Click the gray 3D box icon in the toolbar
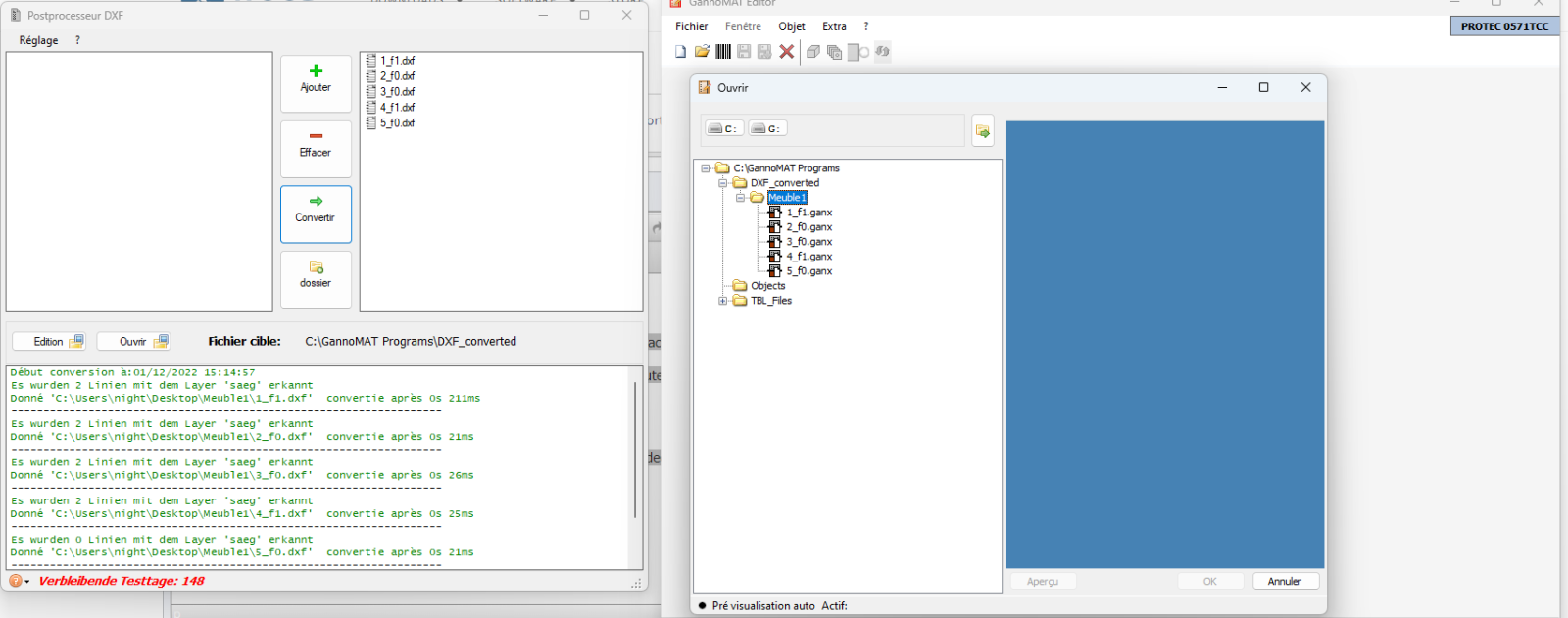Image resolution: width=1568 pixels, height=618 pixels. pyautogui.click(x=813, y=52)
